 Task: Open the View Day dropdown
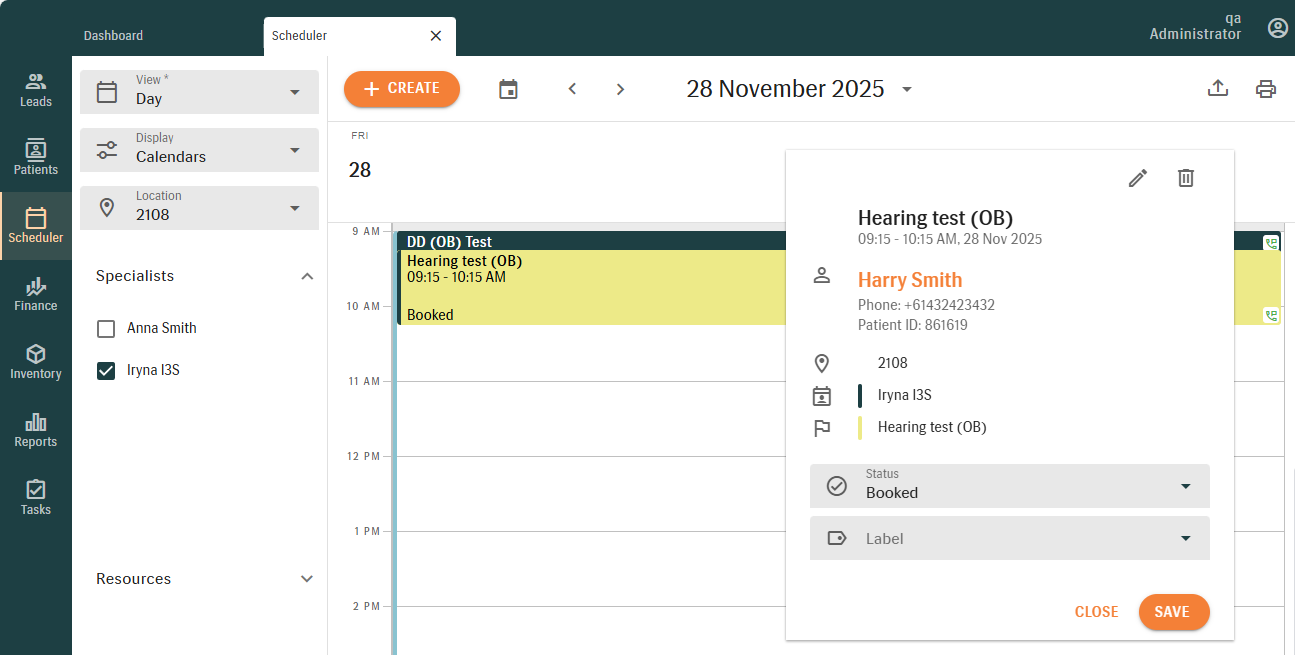pyautogui.click(x=199, y=92)
